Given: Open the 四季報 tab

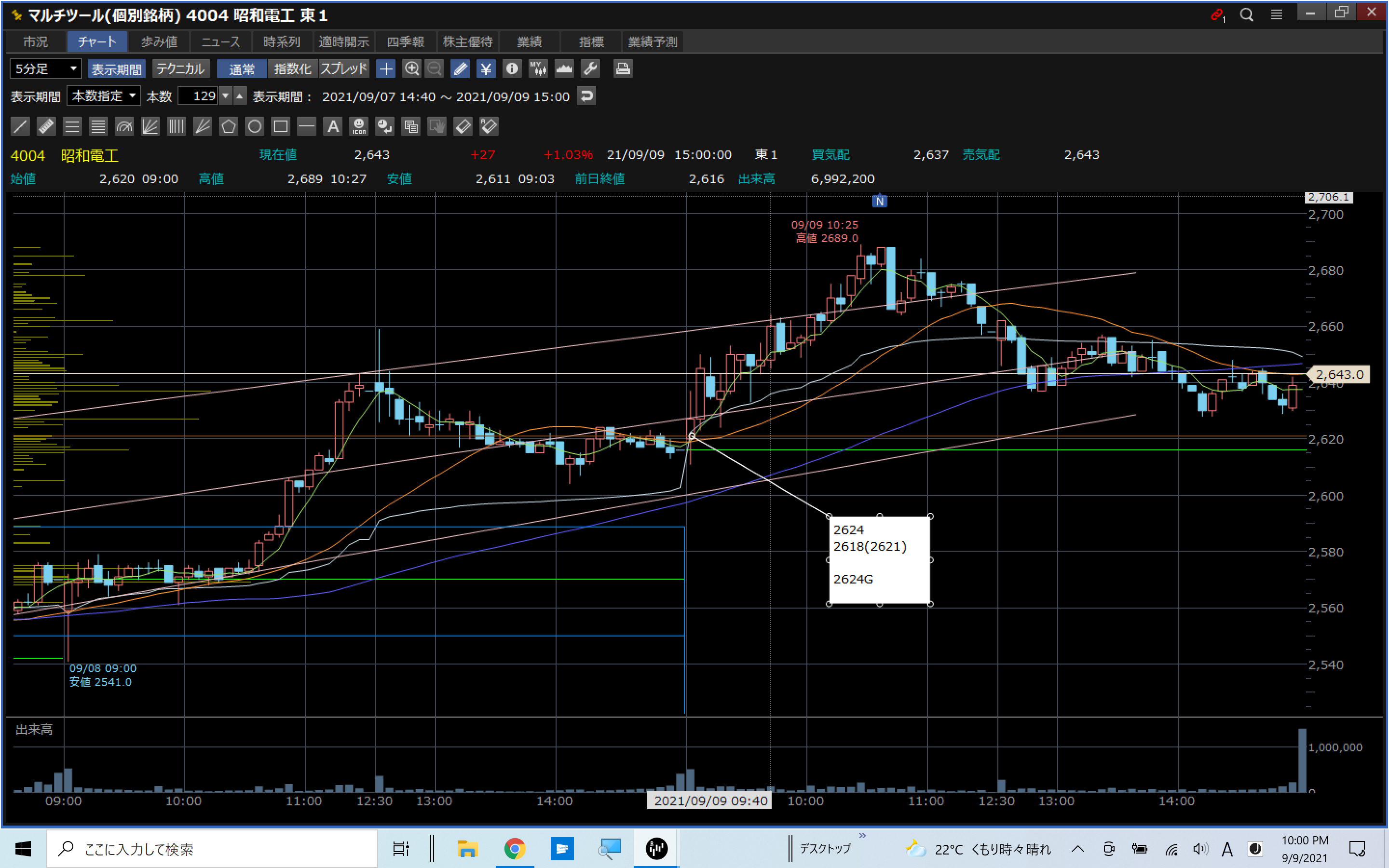Looking at the screenshot, I should (x=405, y=42).
